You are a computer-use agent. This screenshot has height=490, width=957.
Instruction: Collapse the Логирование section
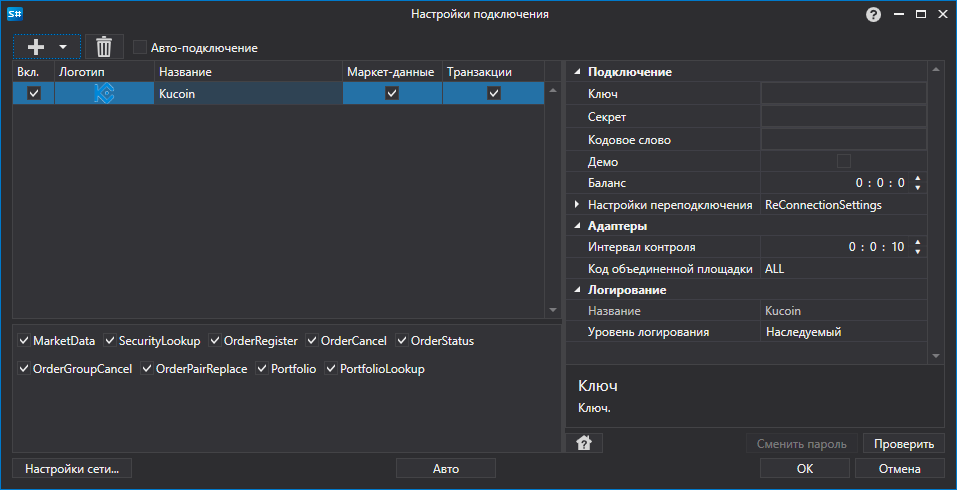coord(577,290)
